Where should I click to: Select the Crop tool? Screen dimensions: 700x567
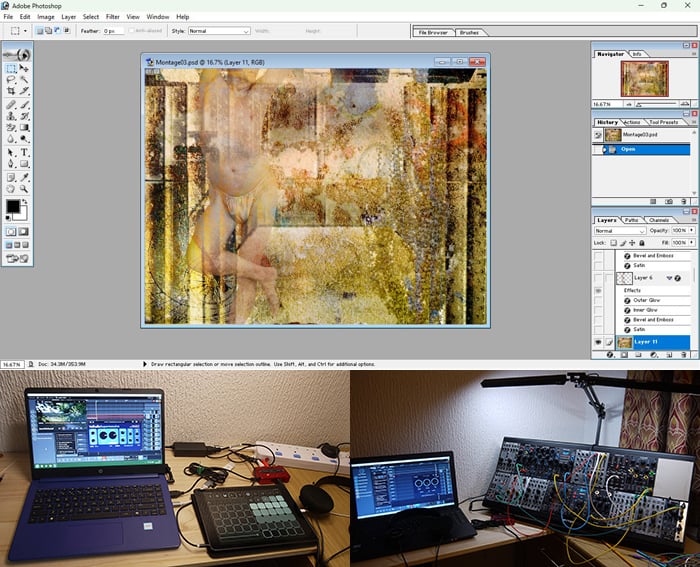pos(11,91)
